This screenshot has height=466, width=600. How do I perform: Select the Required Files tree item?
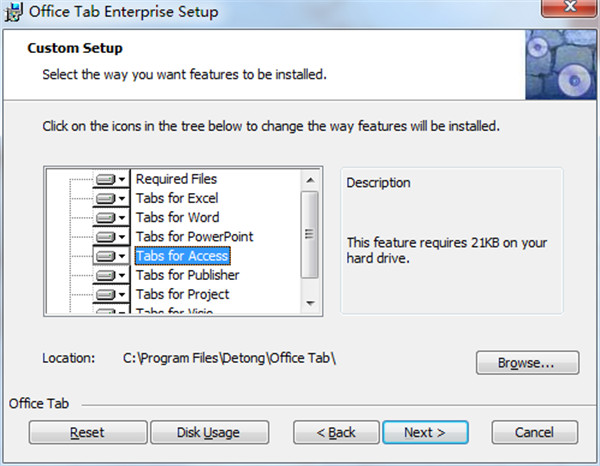(176, 179)
